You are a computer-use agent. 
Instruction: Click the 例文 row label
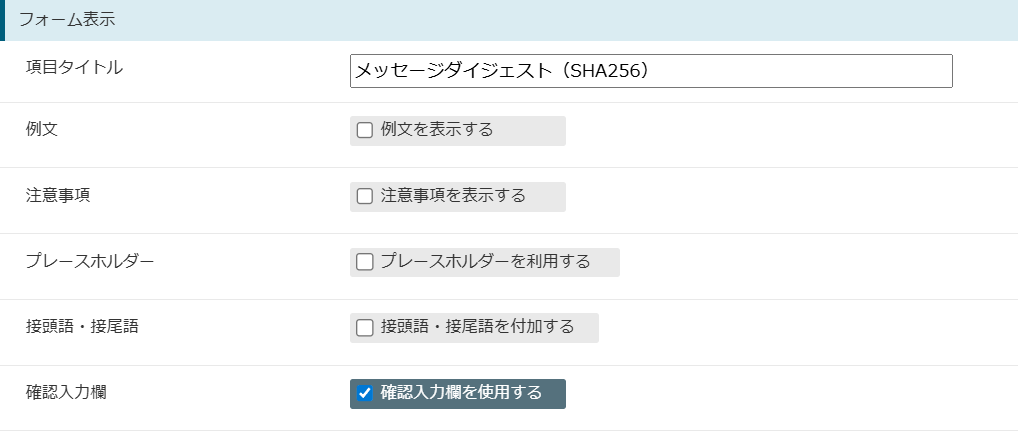coord(42,129)
